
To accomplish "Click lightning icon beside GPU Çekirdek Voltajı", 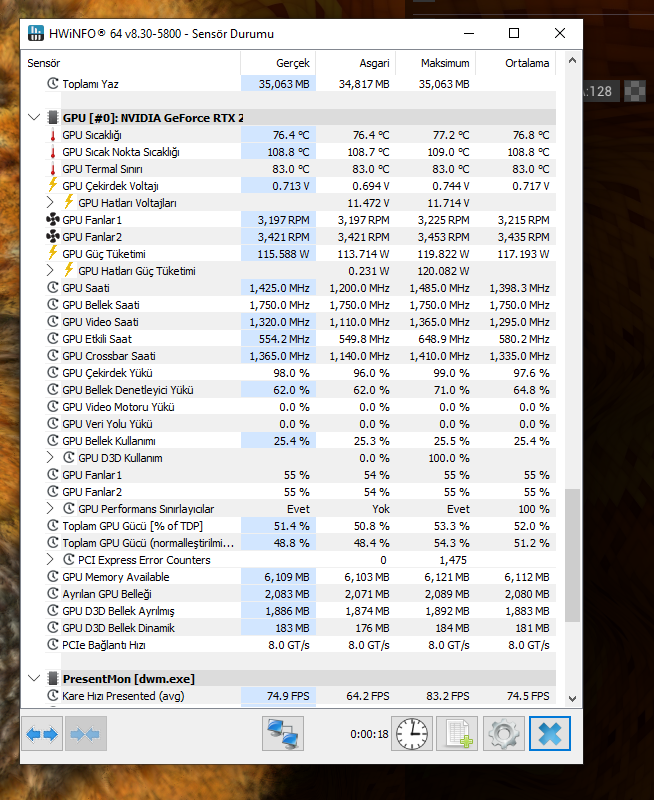I will point(53,185).
